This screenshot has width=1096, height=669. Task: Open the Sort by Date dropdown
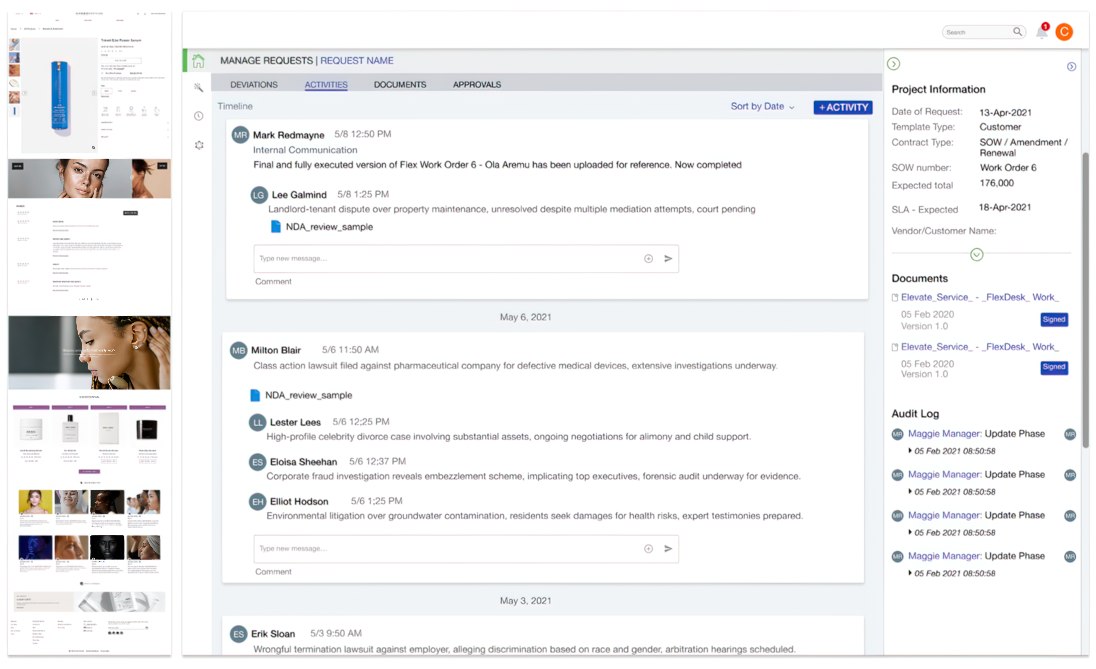point(763,106)
